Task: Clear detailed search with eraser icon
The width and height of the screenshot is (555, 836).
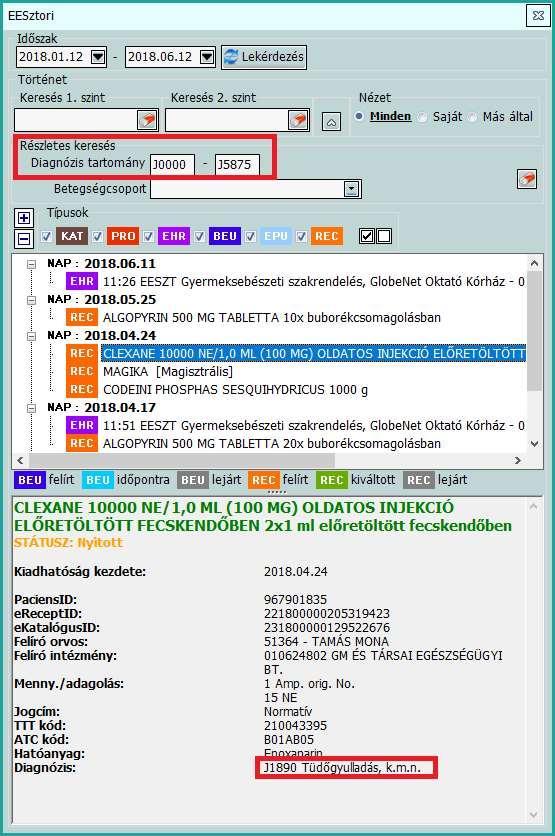Action: [x=527, y=179]
